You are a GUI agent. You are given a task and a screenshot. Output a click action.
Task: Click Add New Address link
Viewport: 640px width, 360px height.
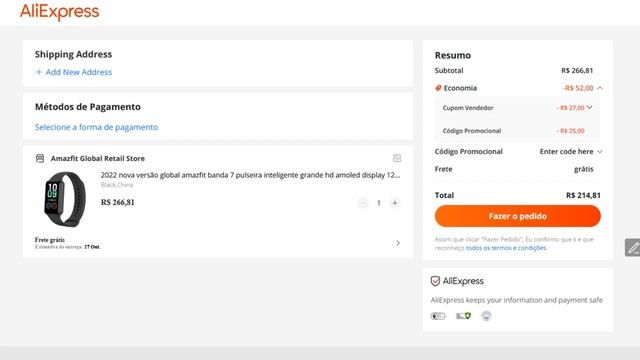pyautogui.click(x=79, y=72)
